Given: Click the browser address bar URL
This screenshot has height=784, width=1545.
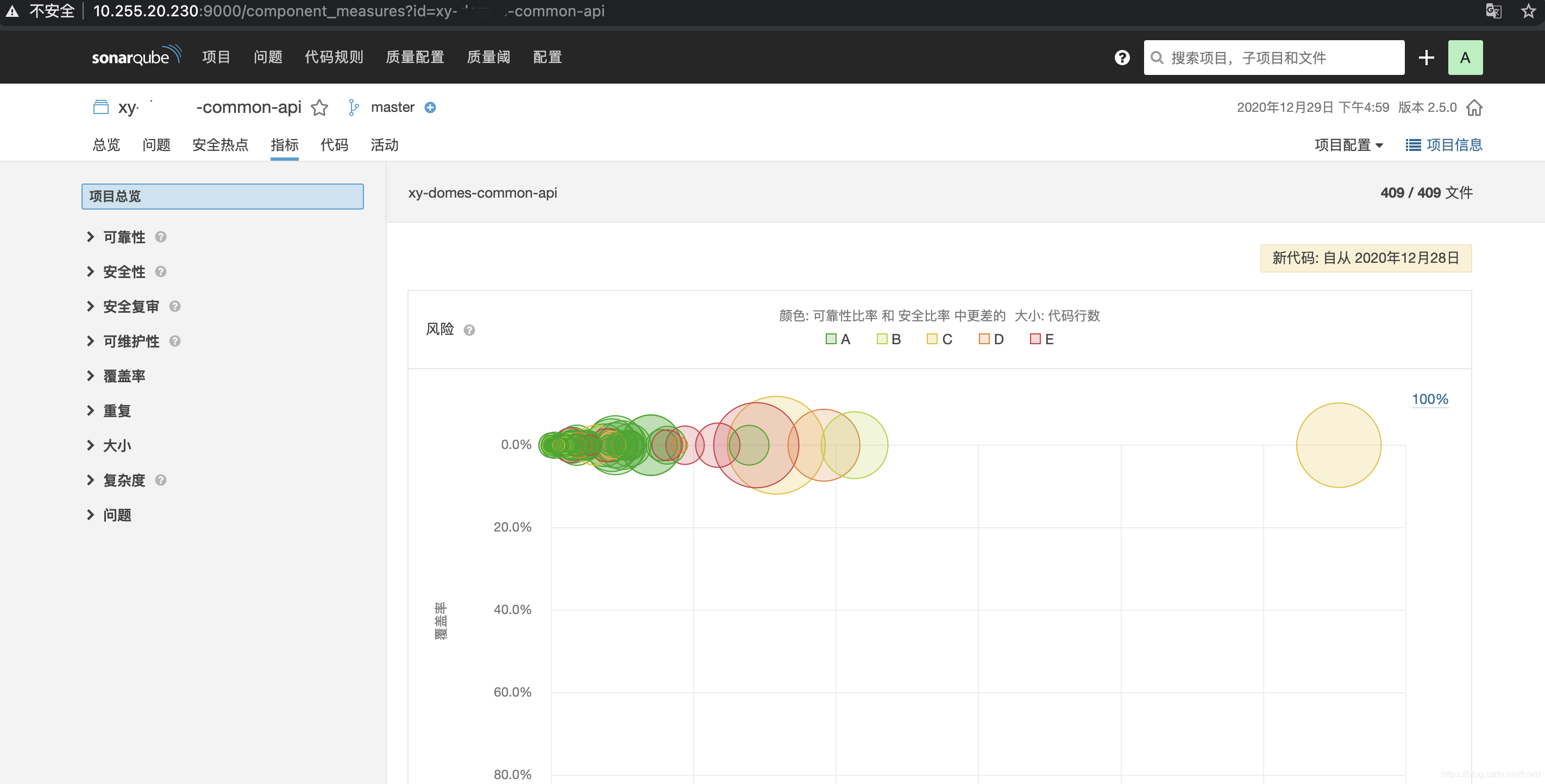Looking at the screenshot, I should click(x=349, y=11).
